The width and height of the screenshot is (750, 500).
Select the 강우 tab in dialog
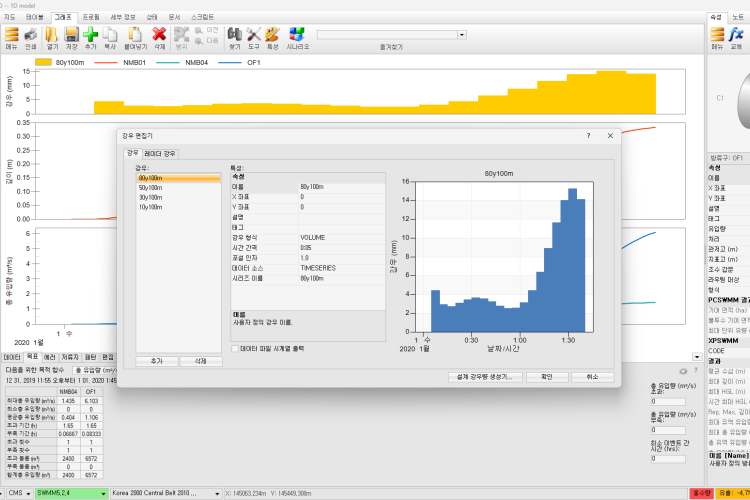[x=132, y=153]
